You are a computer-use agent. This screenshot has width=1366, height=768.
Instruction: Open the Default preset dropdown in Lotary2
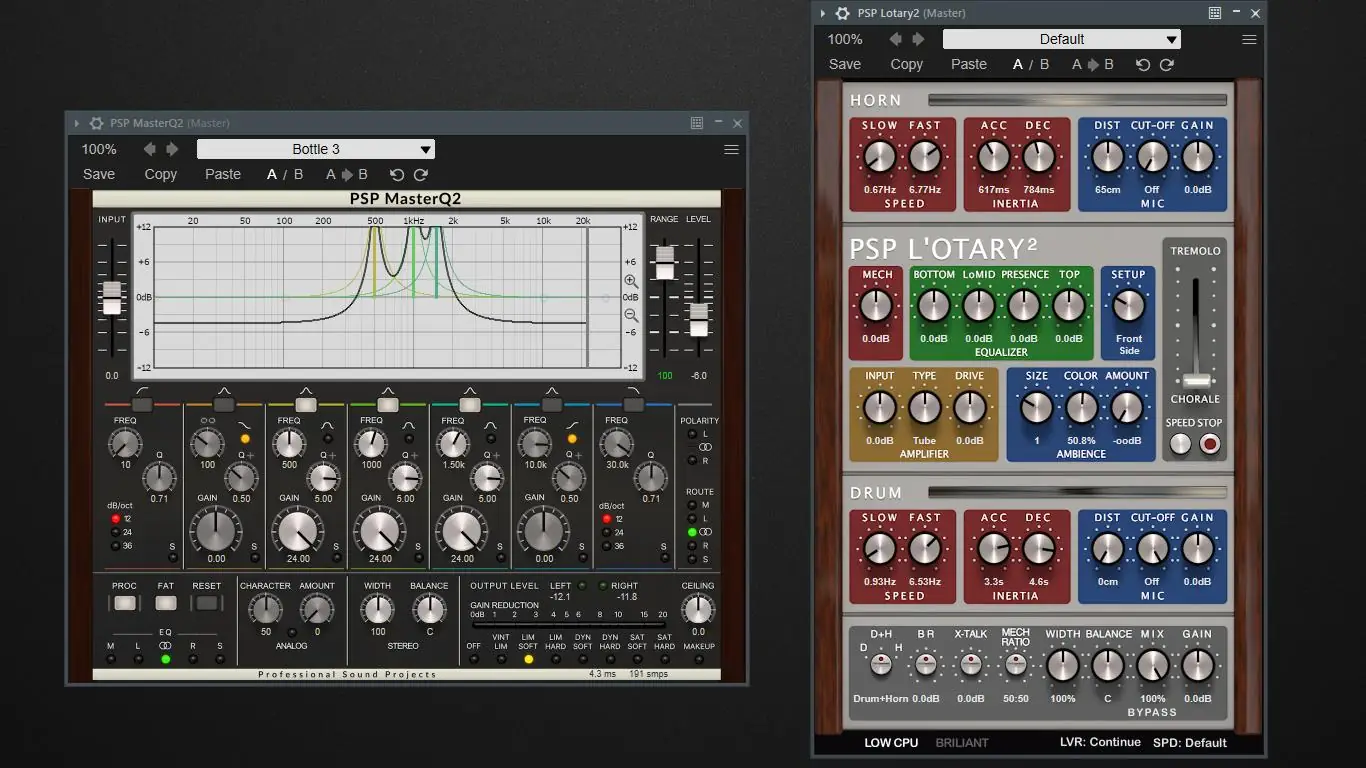(x=1061, y=39)
